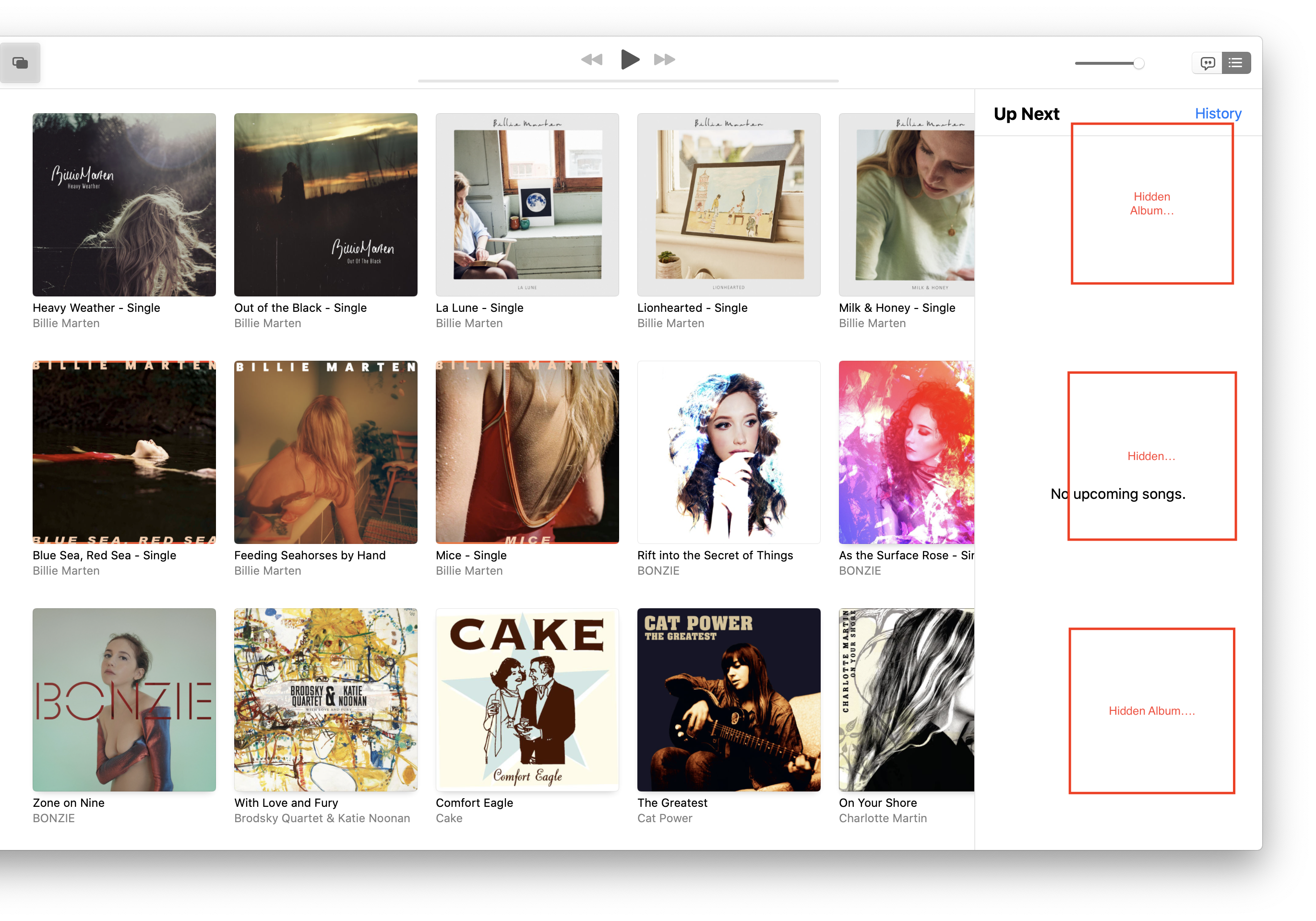This screenshot has width=1316, height=921.
Task: Open As the Surface Rose album cover
Action: click(x=906, y=452)
